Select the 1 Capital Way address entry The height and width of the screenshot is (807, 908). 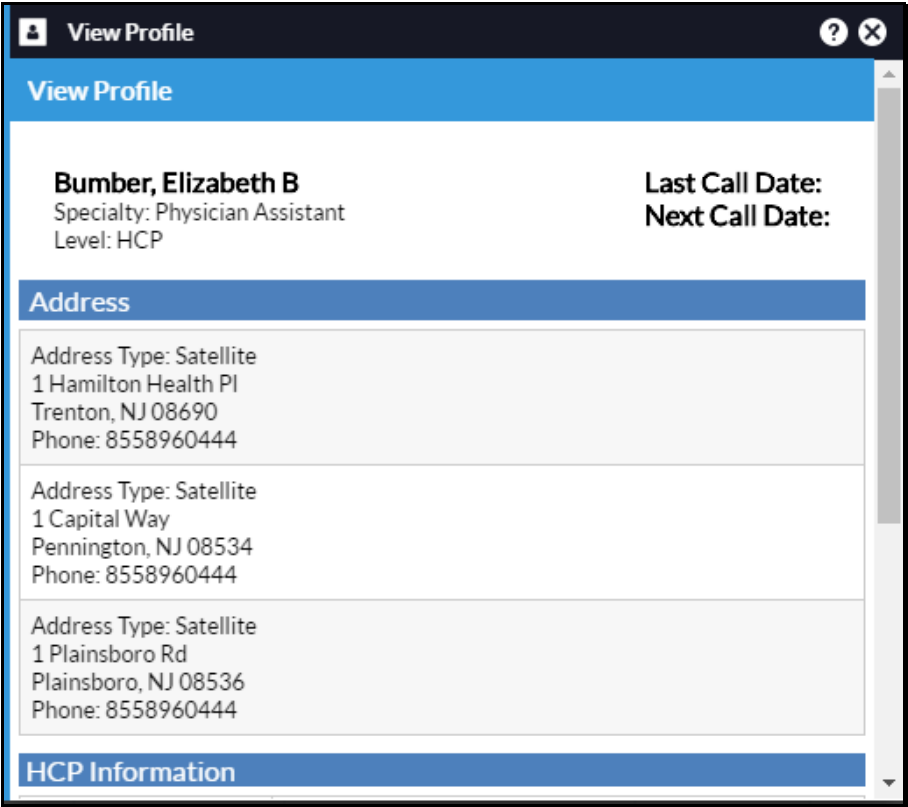[442, 533]
